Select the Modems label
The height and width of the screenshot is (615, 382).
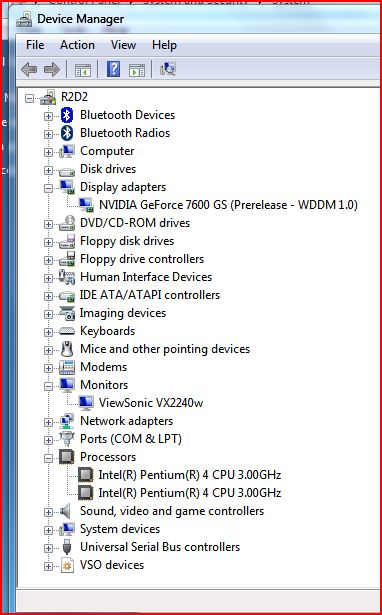click(104, 367)
